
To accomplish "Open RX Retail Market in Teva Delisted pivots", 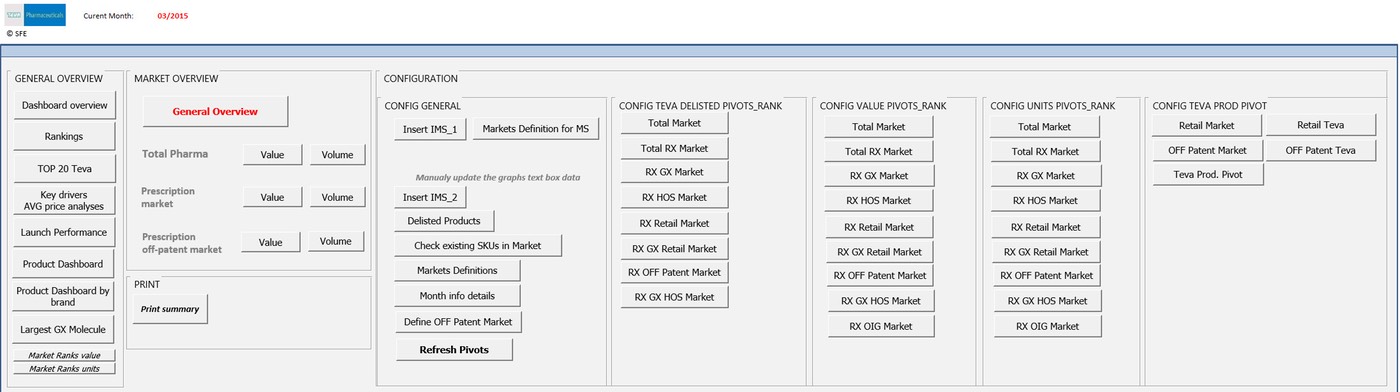I will point(674,223).
